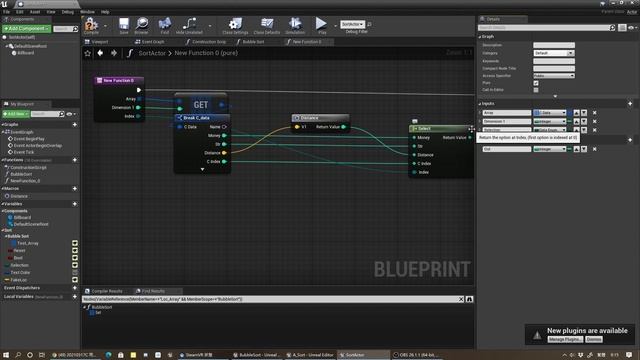Click the bookmark star icon in graph header

point(87,53)
